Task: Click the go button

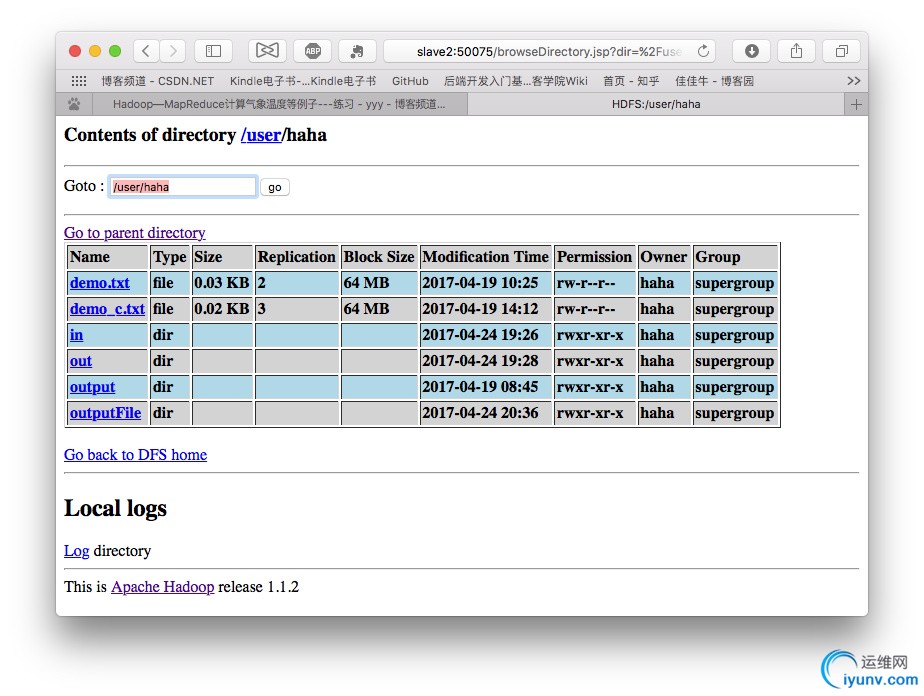Action: click(x=275, y=187)
